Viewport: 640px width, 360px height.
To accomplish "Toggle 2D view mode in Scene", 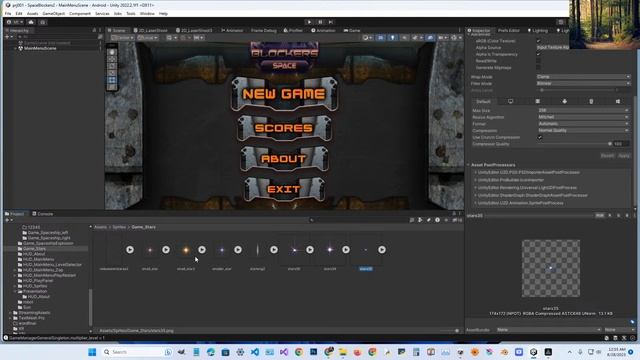I will click(x=381, y=38).
